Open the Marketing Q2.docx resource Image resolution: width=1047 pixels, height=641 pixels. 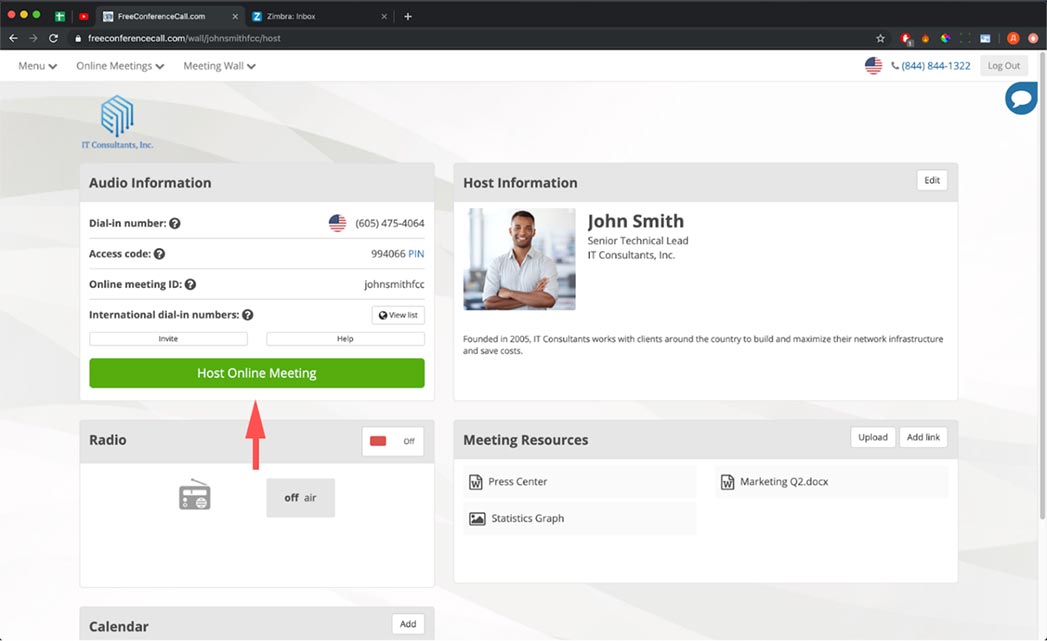[783, 482]
